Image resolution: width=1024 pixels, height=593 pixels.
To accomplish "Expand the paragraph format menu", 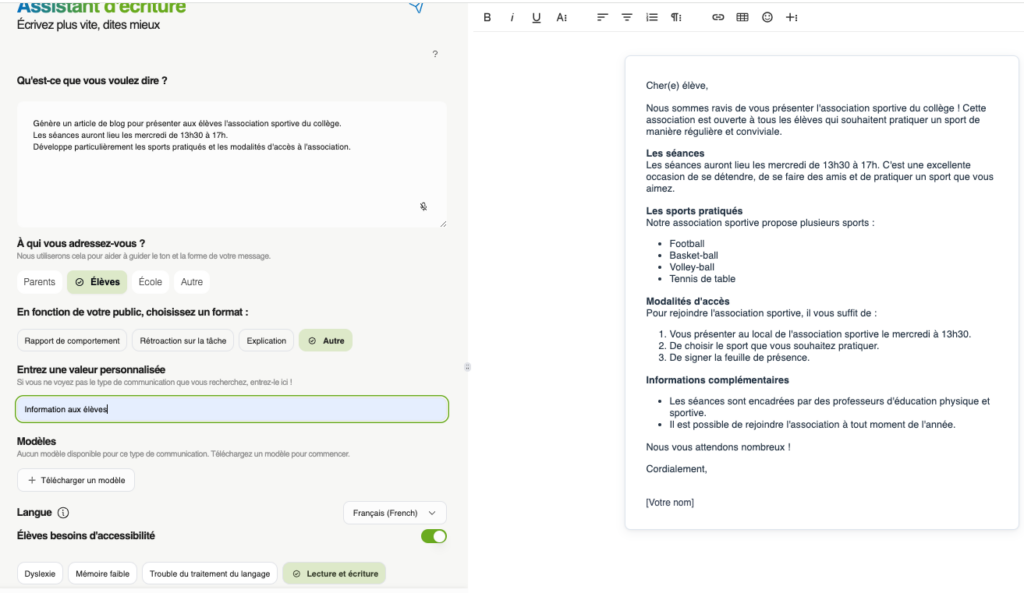I will [x=676, y=17].
